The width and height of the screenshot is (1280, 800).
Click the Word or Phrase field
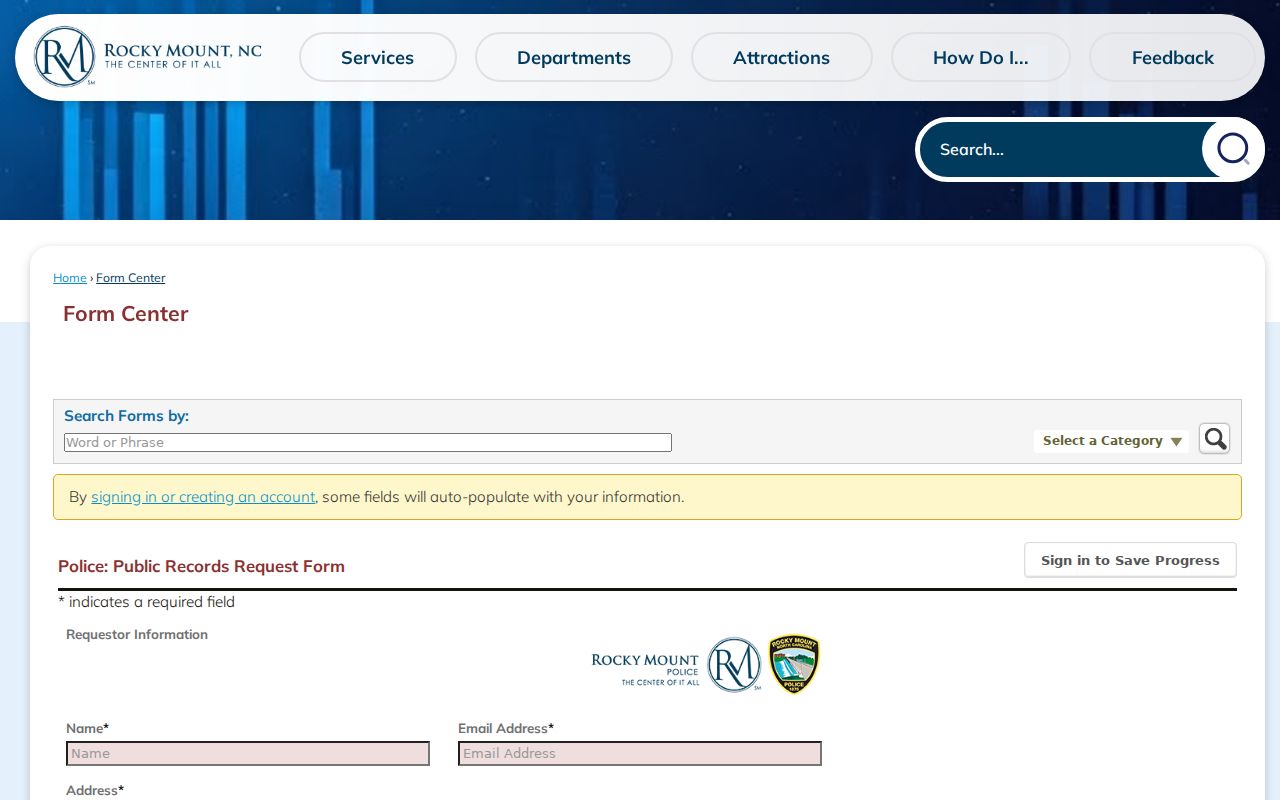tap(368, 442)
